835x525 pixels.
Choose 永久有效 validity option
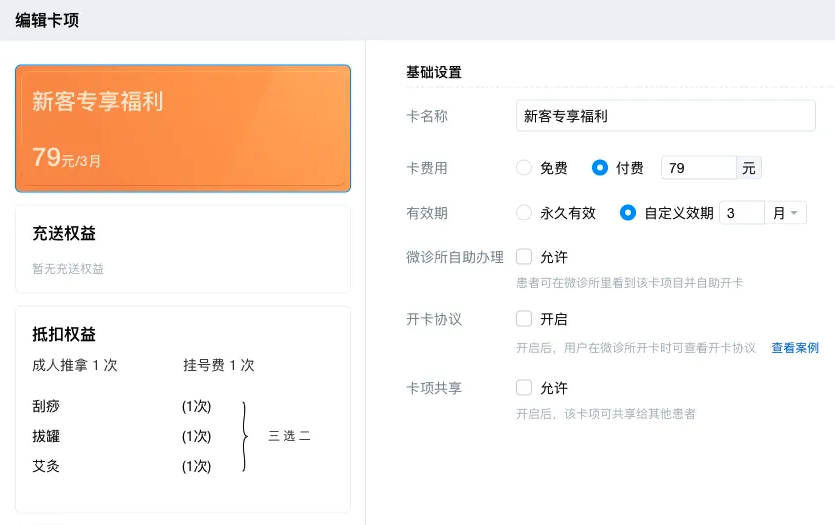point(524,213)
